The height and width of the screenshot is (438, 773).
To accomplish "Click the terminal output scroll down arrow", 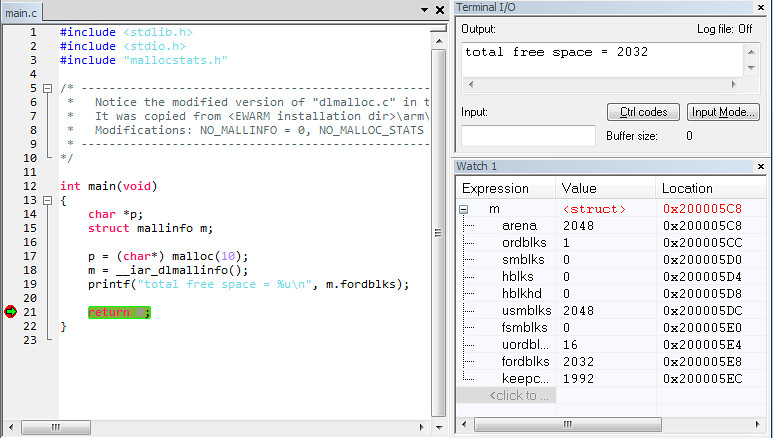I will tap(751, 68).
